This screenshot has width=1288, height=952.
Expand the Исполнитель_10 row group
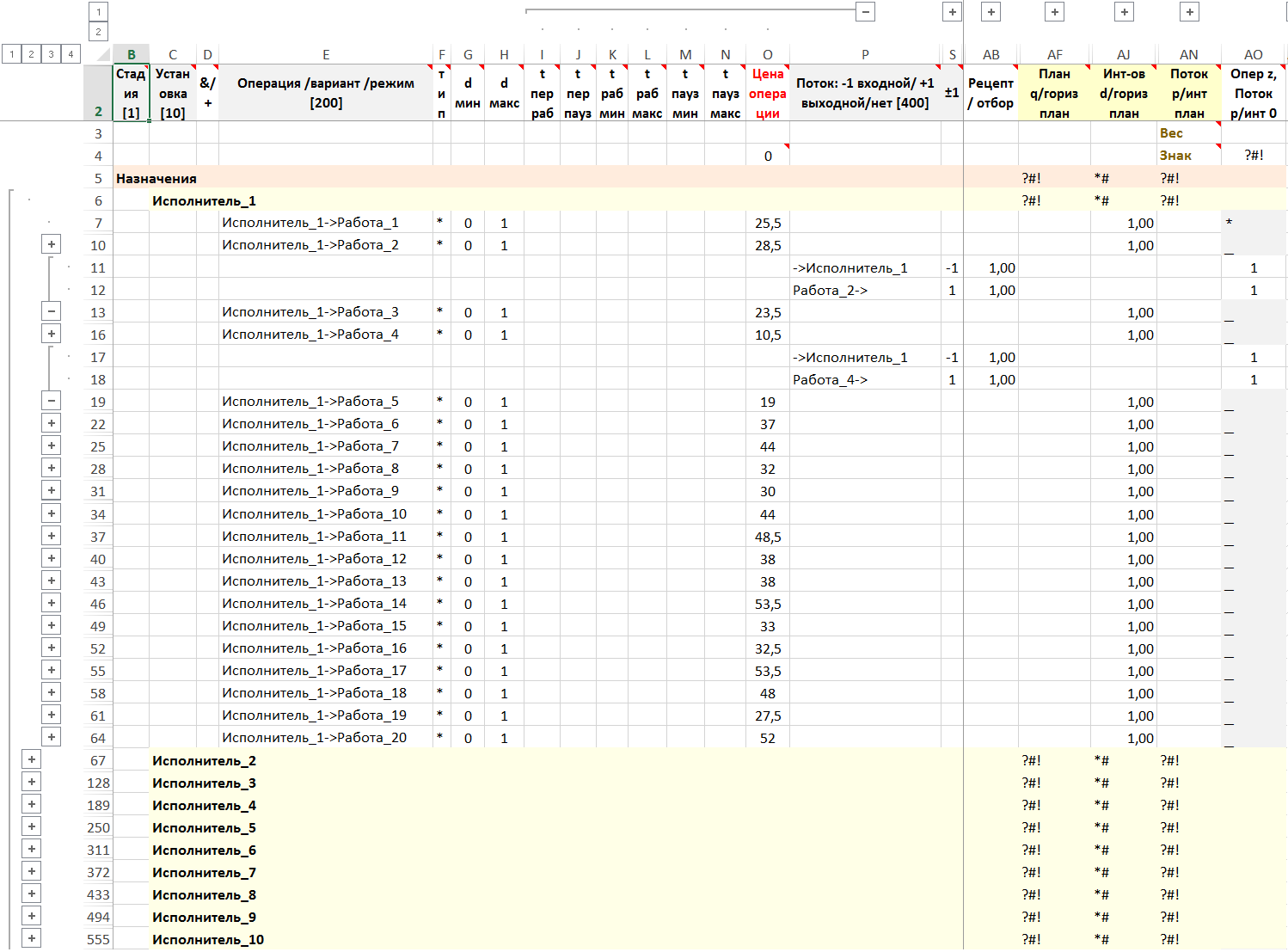point(32,938)
